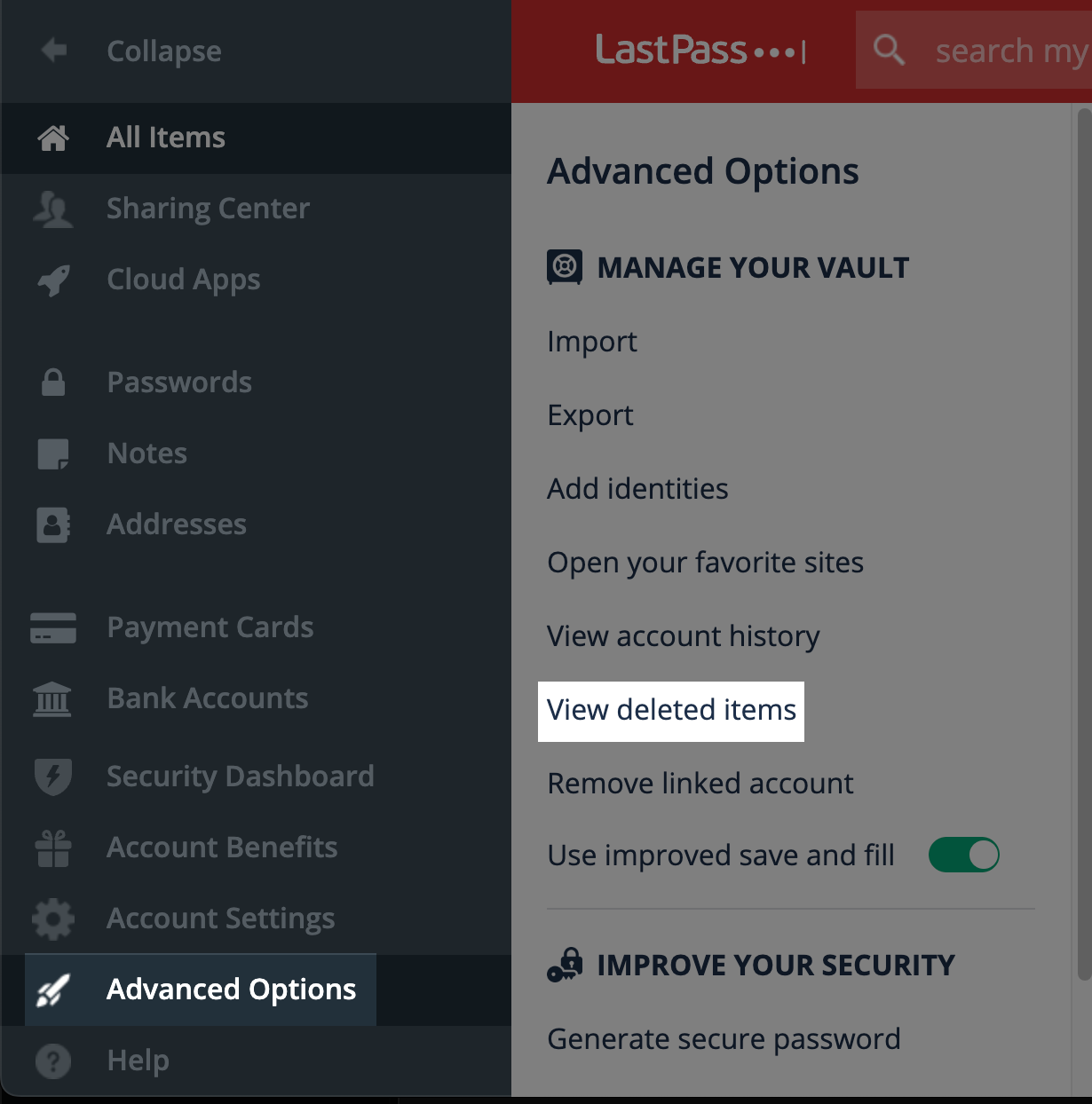Click the Help question mark icon
Screen dimensions: 1092x1104
(53, 1061)
